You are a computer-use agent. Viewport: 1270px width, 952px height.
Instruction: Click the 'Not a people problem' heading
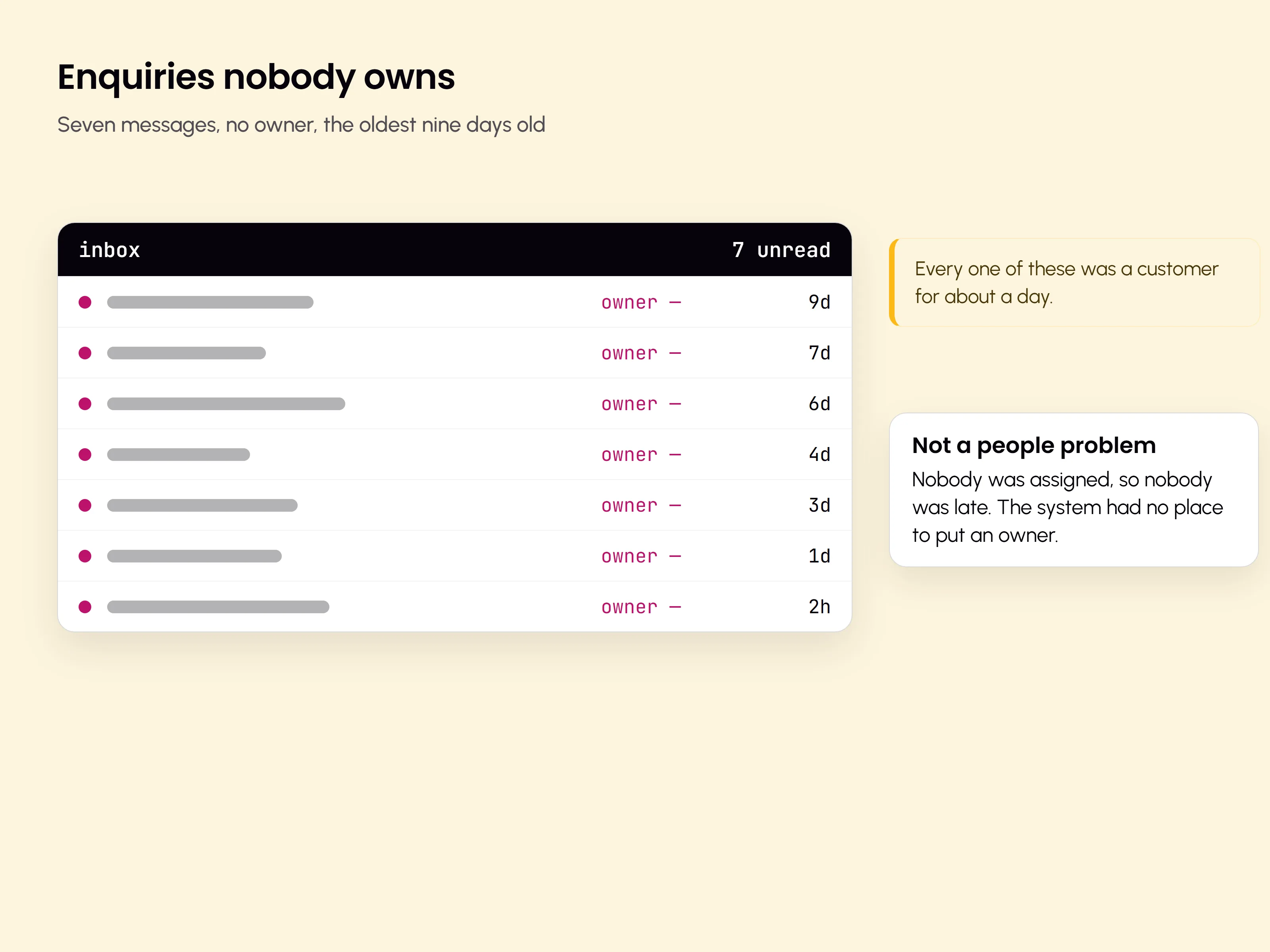(1034, 446)
